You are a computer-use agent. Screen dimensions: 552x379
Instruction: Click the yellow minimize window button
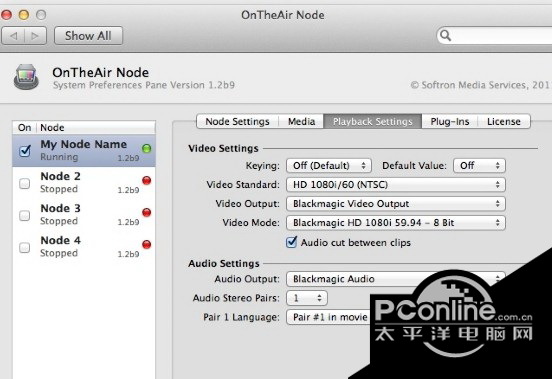pos(24,15)
